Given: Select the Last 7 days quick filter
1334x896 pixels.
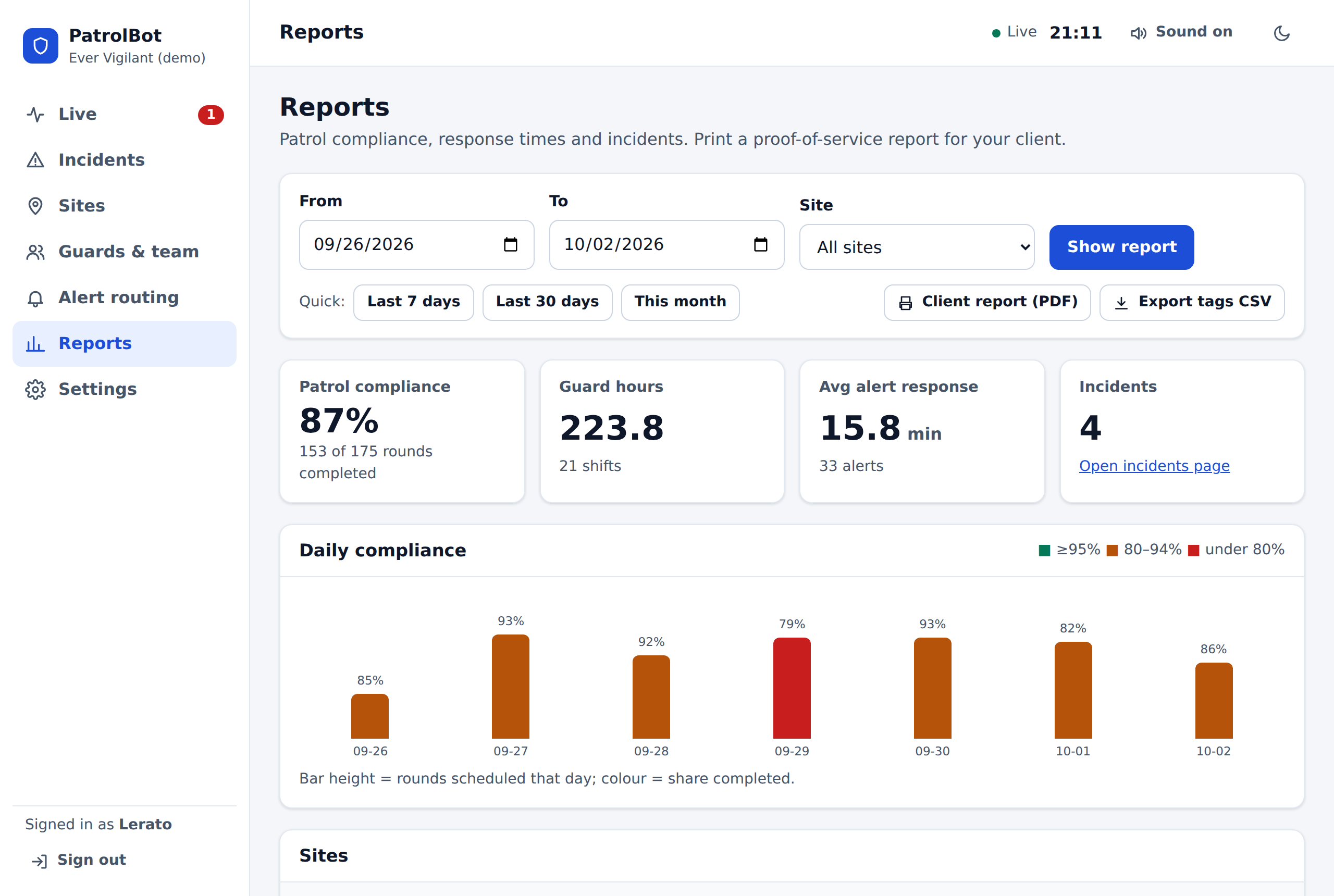Looking at the screenshot, I should coord(413,302).
